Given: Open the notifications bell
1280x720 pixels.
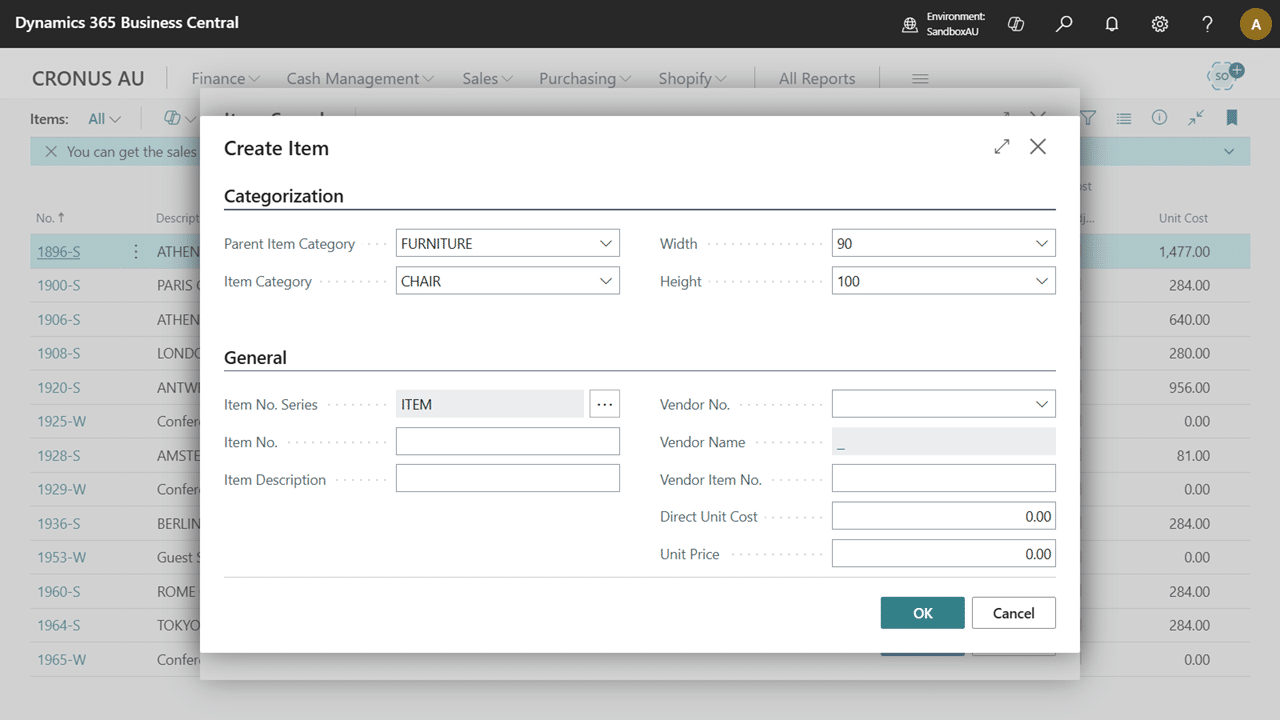Looking at the screenshot, I should [x=1112, y=24].
